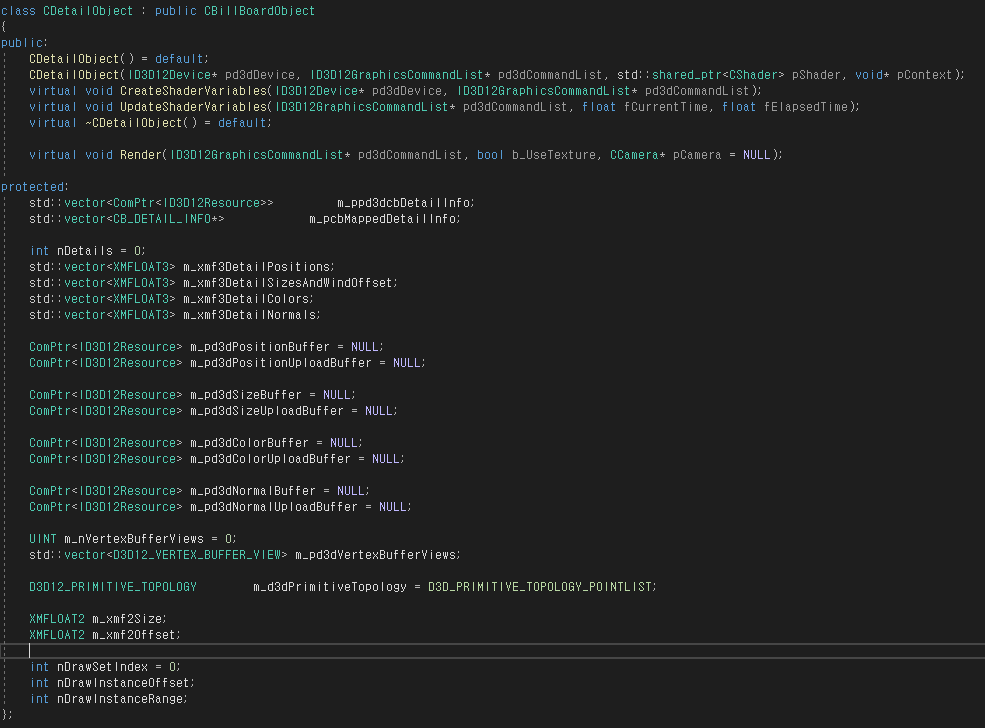Click the Render method name
The image size is (985, 728).
[141, 155]
